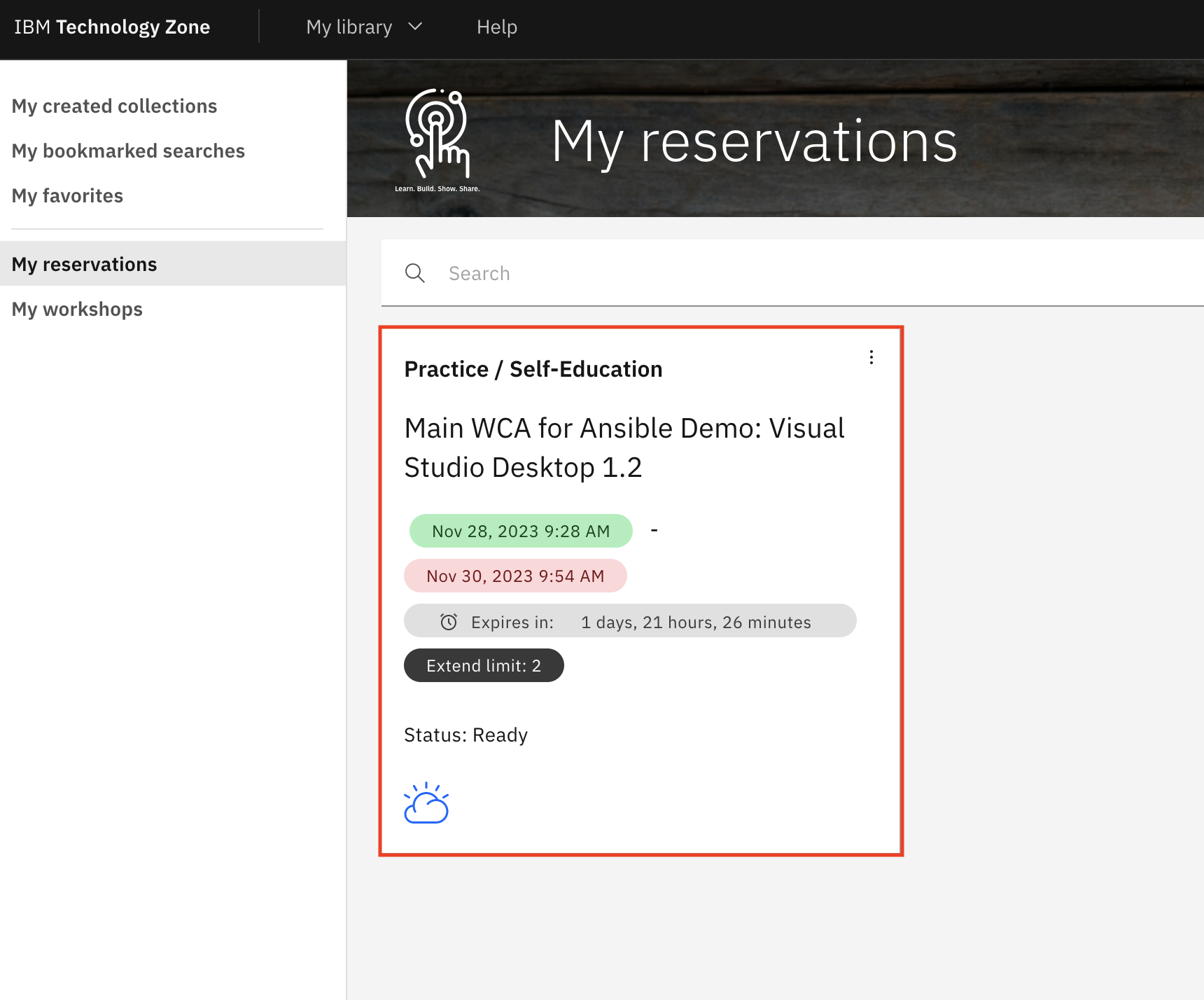Click the Expires in 1 days, 21 hours tag
This screenshot has width=1204, height=1000.
click(x=630, y=620)
